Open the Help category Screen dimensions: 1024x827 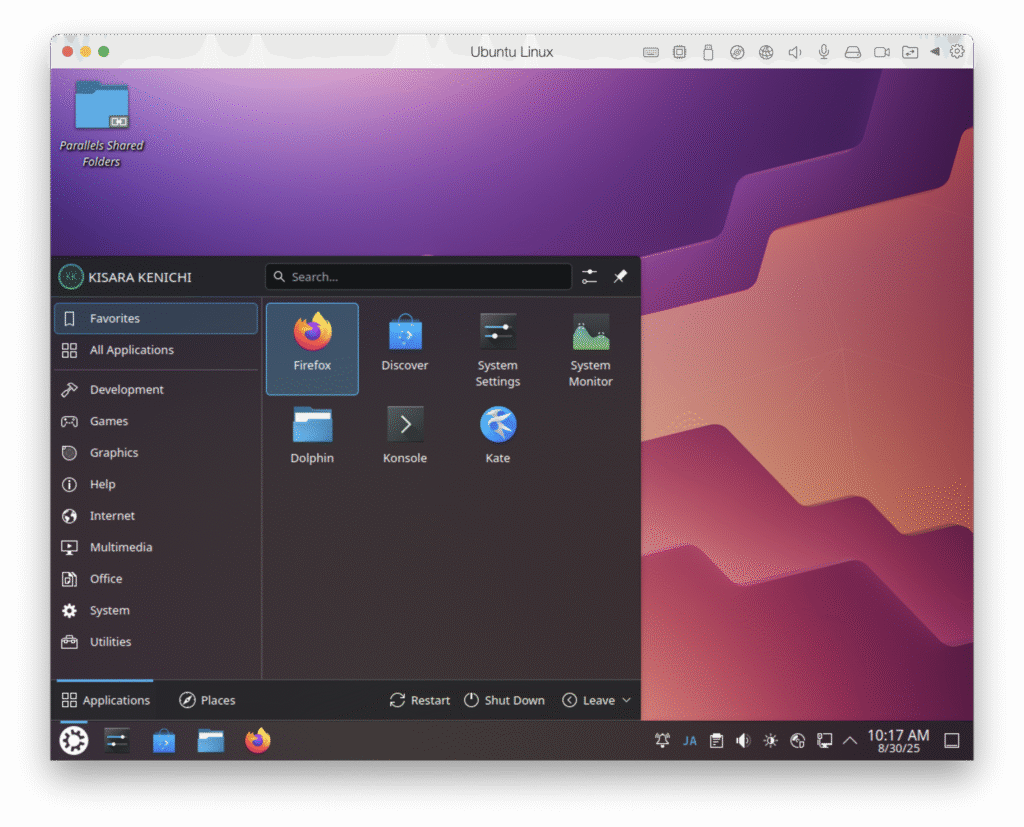click(156, 484)
